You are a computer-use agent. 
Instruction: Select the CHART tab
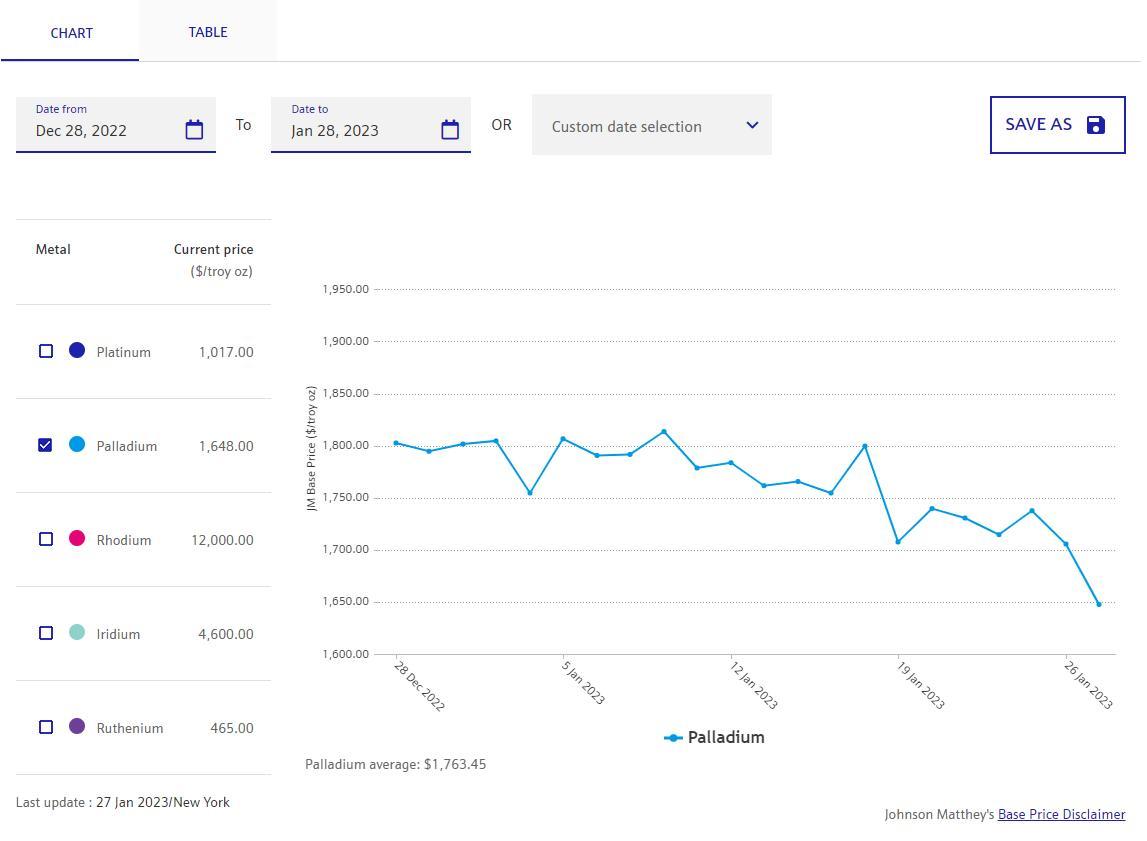click(71, 33)
